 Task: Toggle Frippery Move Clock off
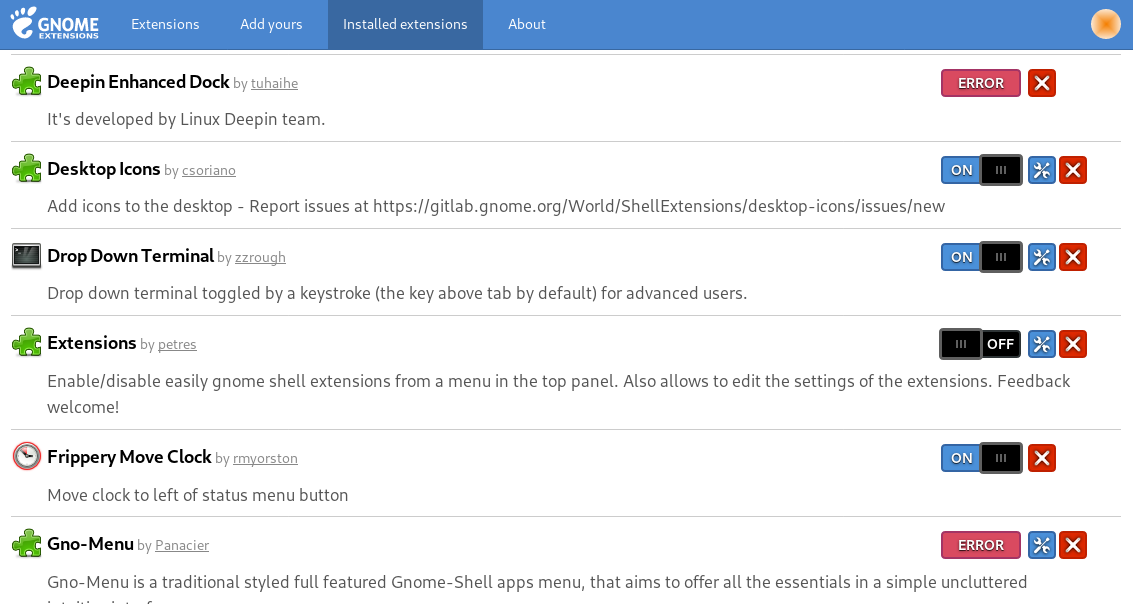coord(980,458)
